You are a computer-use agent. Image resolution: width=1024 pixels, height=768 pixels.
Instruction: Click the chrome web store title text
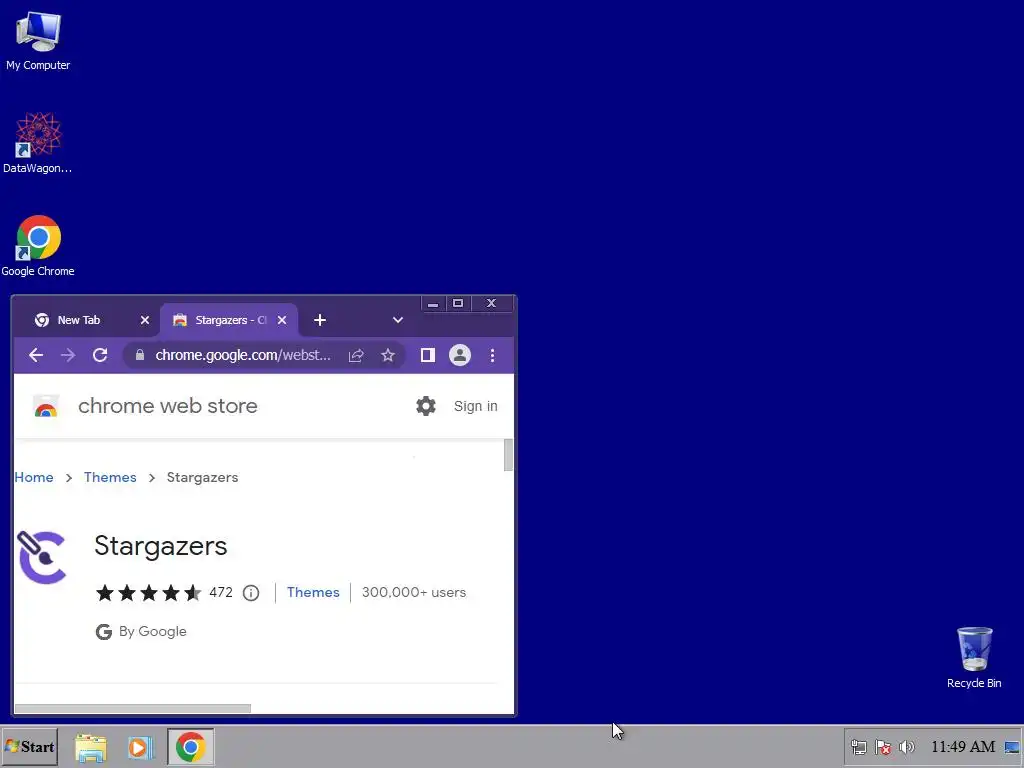(168, 406)
